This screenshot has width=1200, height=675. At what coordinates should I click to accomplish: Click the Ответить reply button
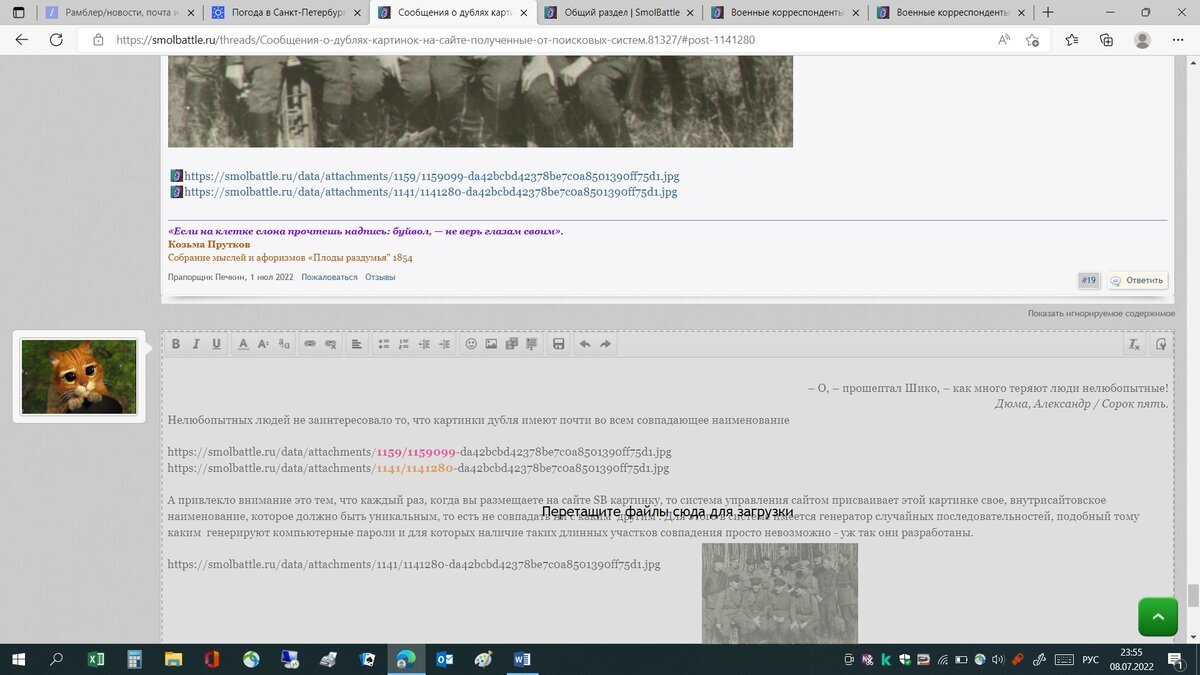(1138, 281)
